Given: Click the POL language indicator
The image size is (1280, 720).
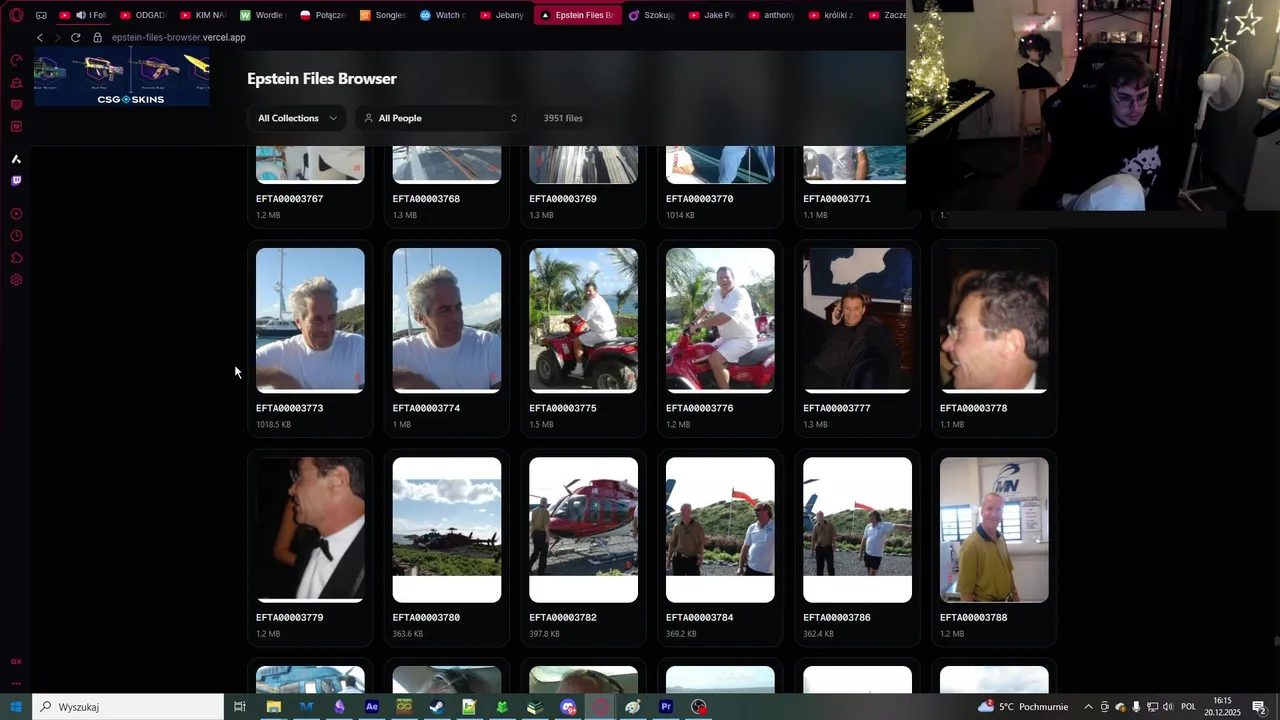Looking at the screenshot, I should point(1189,707).
